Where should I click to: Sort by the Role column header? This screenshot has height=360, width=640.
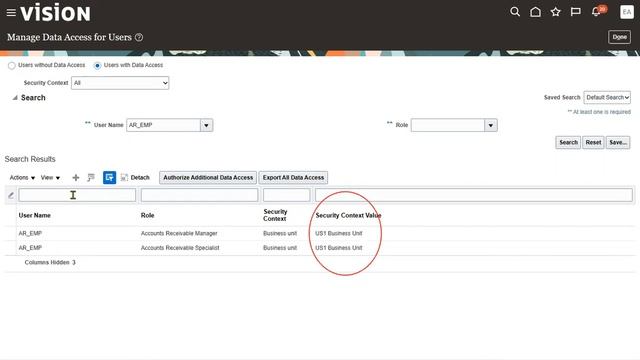pyautogui.click(x=147, y=216)
